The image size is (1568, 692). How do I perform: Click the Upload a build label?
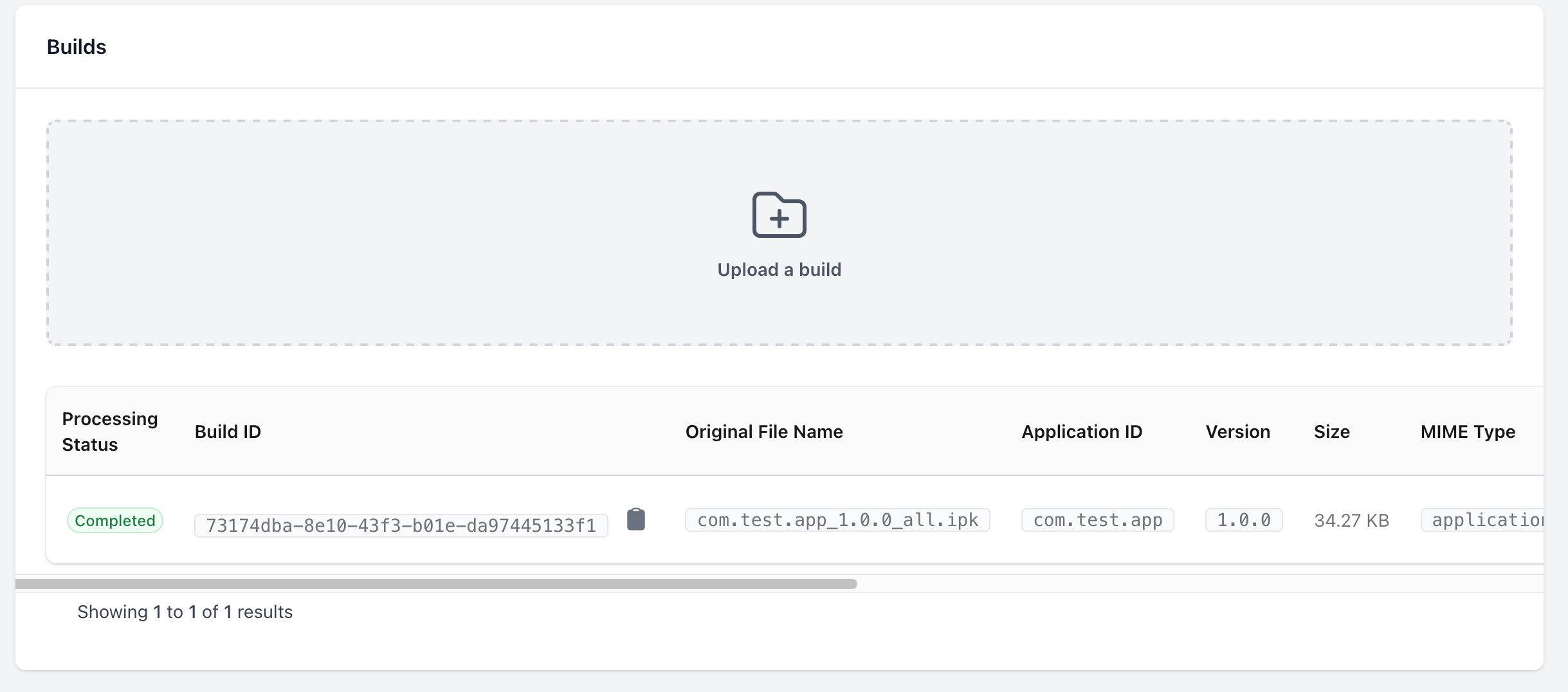779,269
